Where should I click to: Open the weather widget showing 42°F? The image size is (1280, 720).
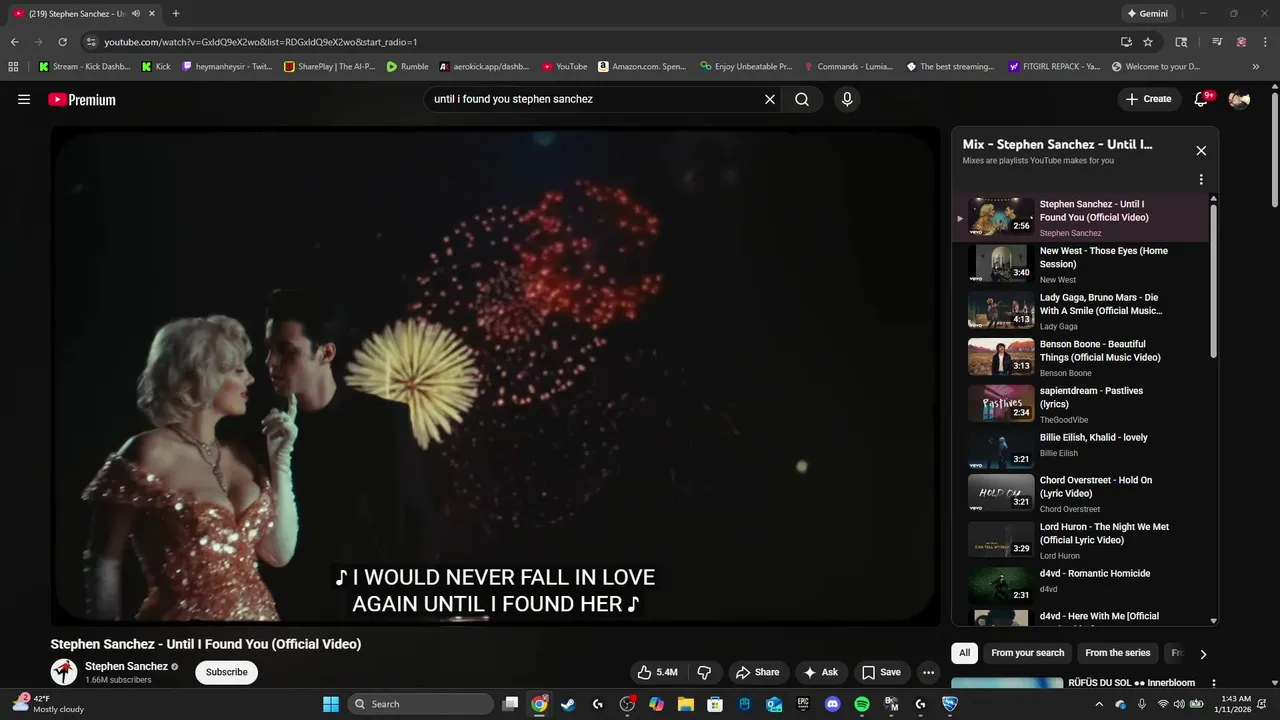click(50, 704)
